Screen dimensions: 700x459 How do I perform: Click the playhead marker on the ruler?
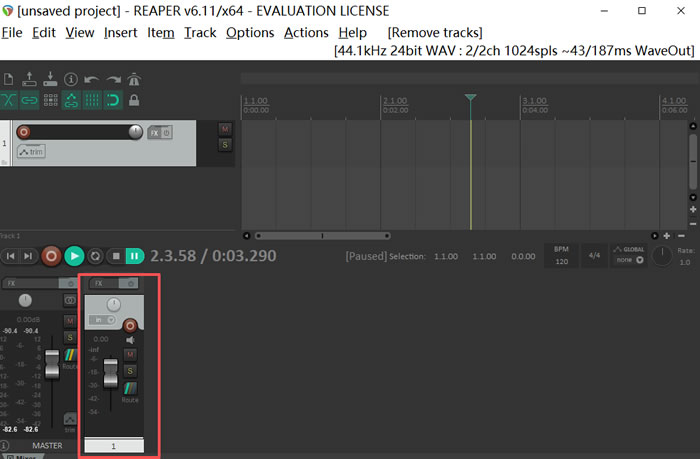coord(470,97)
